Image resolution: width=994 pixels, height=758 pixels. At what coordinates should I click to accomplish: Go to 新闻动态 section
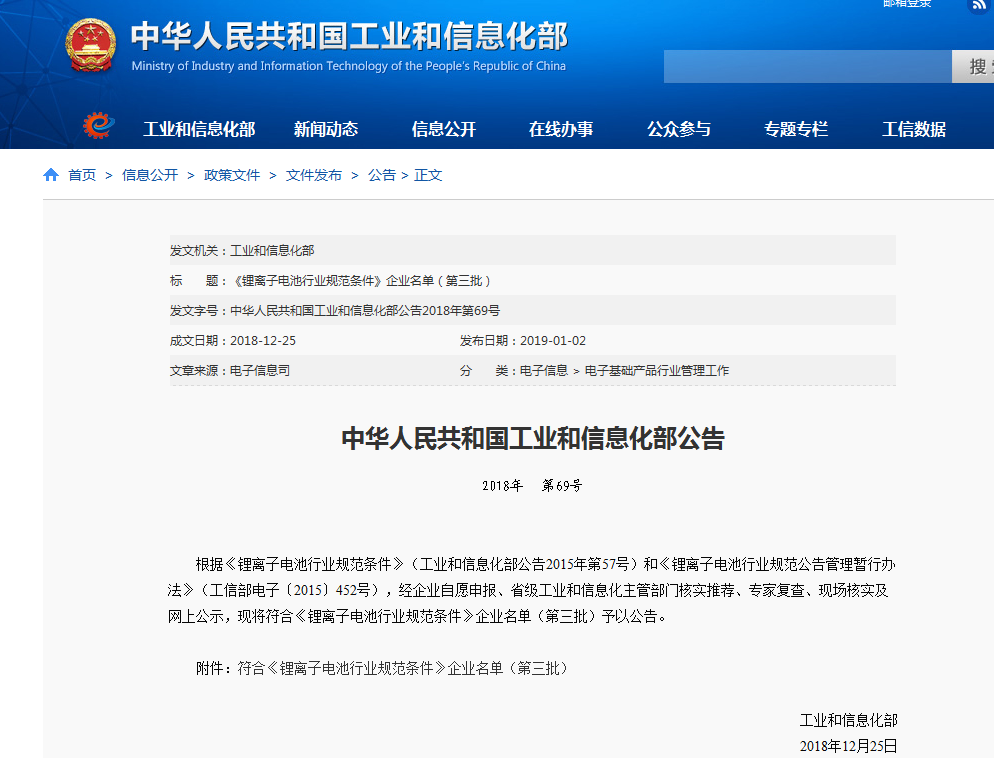(325, 129)
